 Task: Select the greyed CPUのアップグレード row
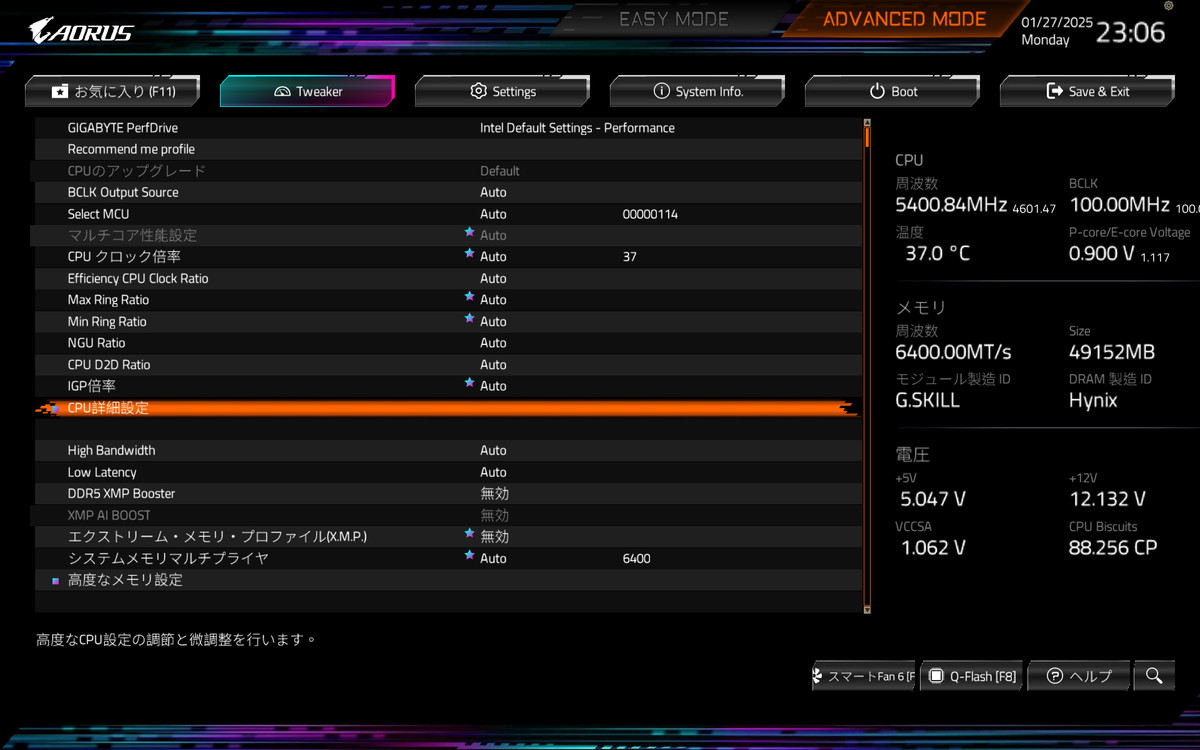coord(448,171)
